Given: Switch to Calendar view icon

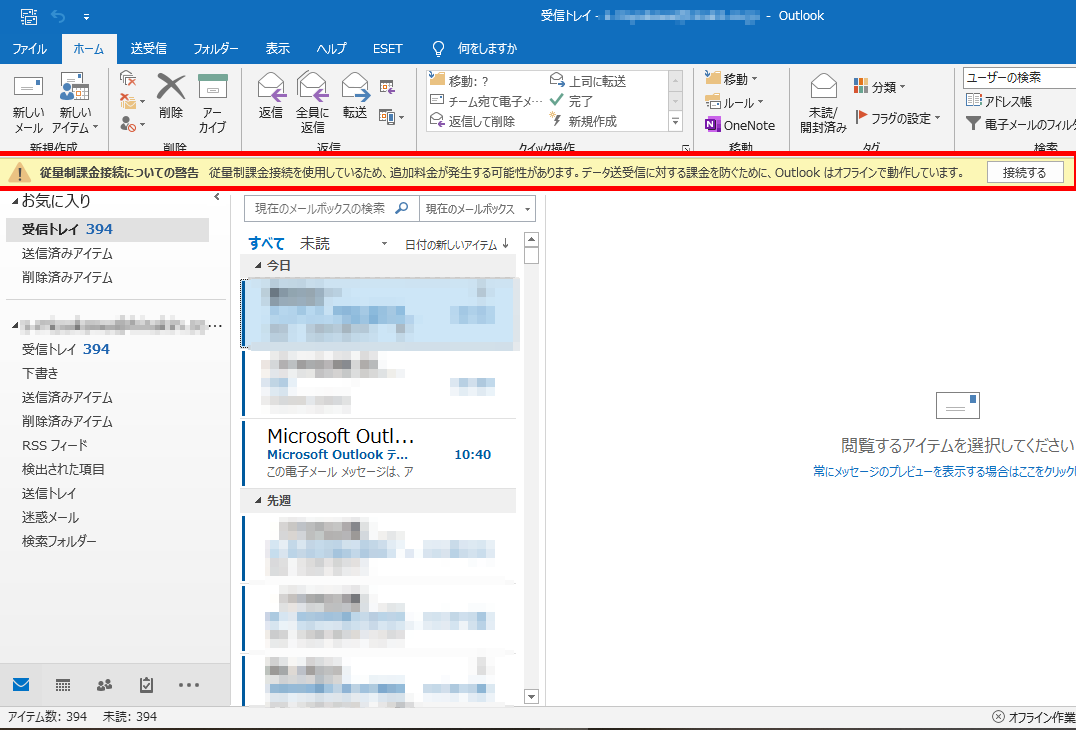Looking at the screenshot, I should click(62, 685).
